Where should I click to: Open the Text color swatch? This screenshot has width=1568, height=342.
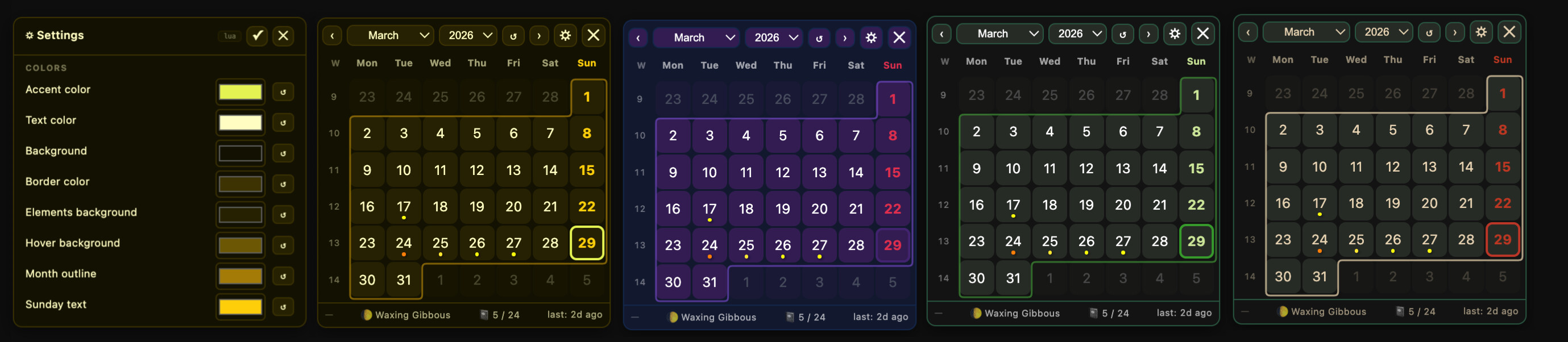[x=240, y=122]
